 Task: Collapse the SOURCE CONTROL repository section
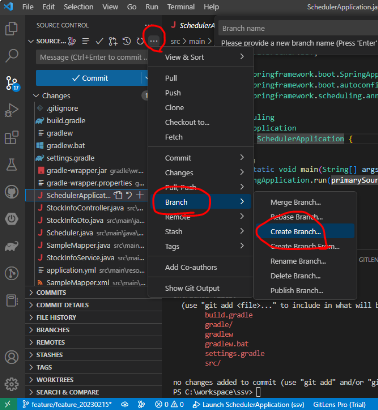tap(31, 41)
